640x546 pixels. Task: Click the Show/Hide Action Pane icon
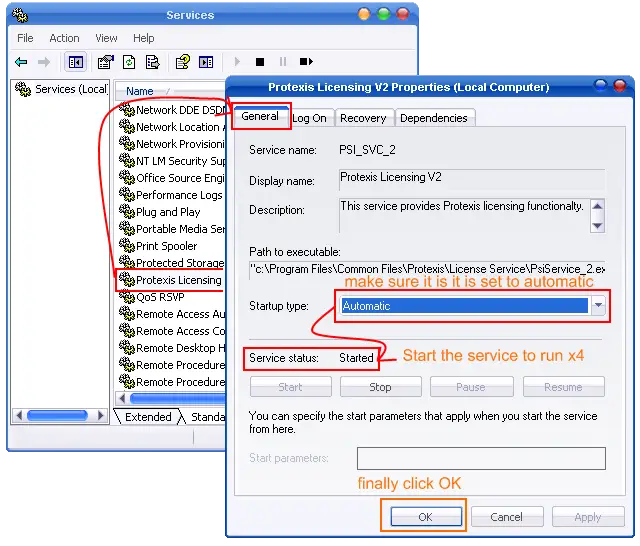pos(206,62)
